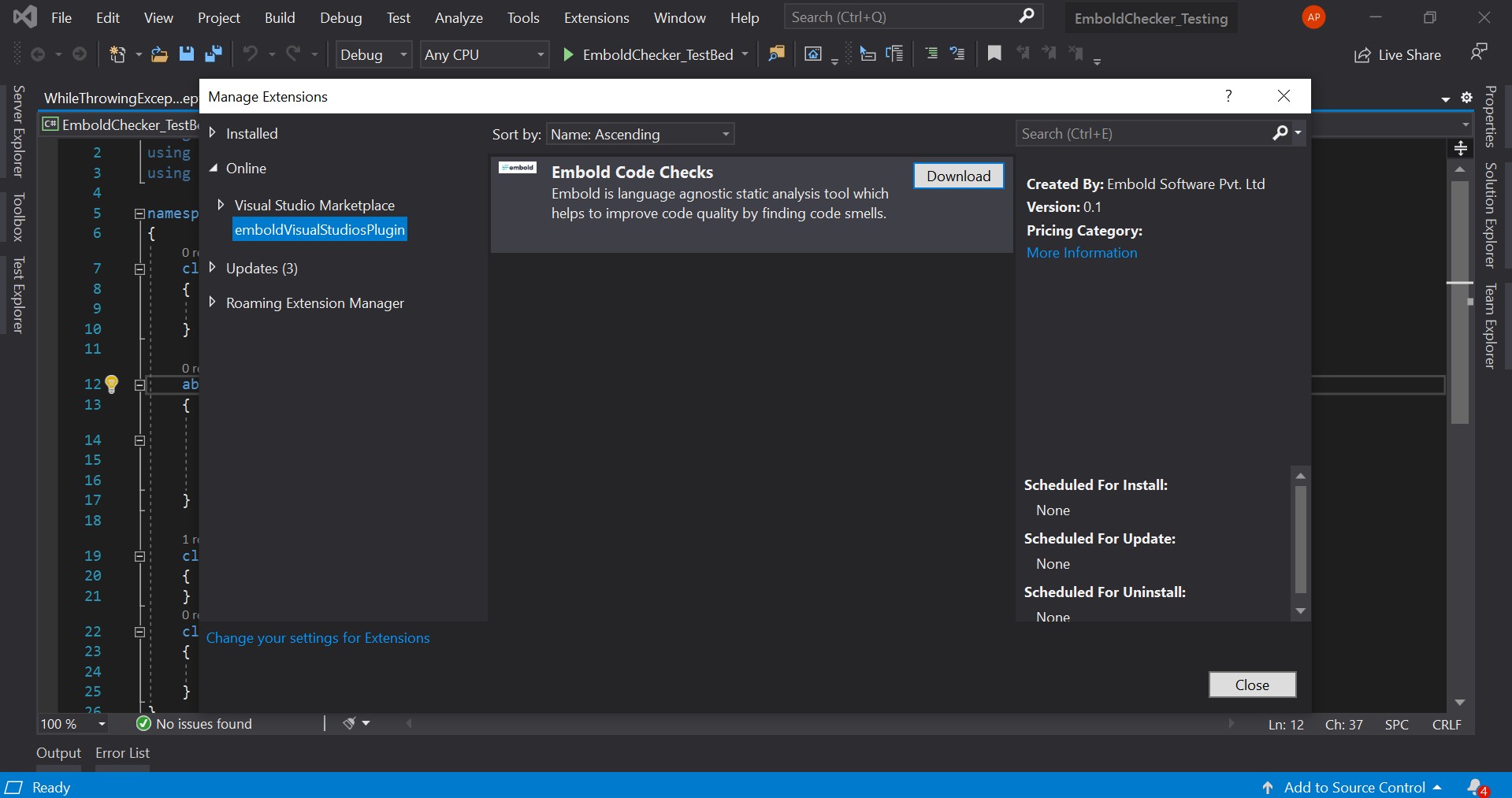This screenshot has width=1512, height=798.
Task: Click the Save All icon
Action: (214, 54)
